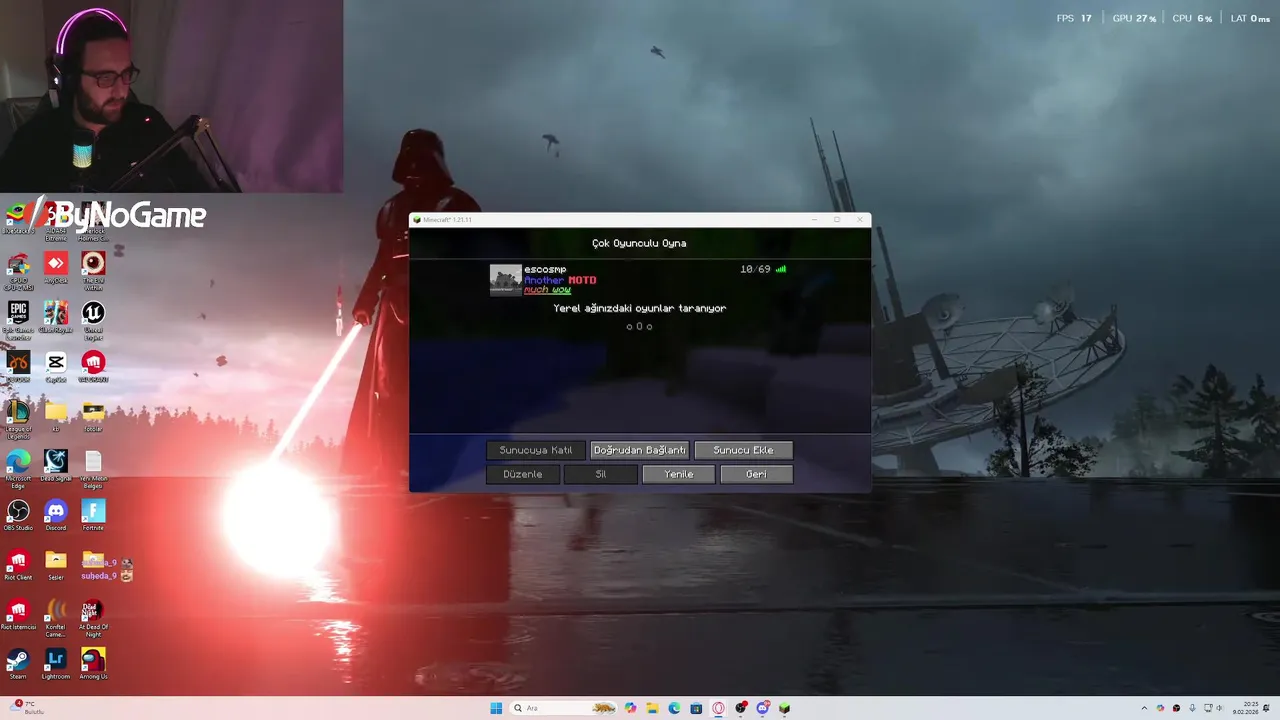Image resolution: width=1280 pixels, height=720 pixels.
Task: Switch to Minecraft on the taskbar
Action: point(784,708)
